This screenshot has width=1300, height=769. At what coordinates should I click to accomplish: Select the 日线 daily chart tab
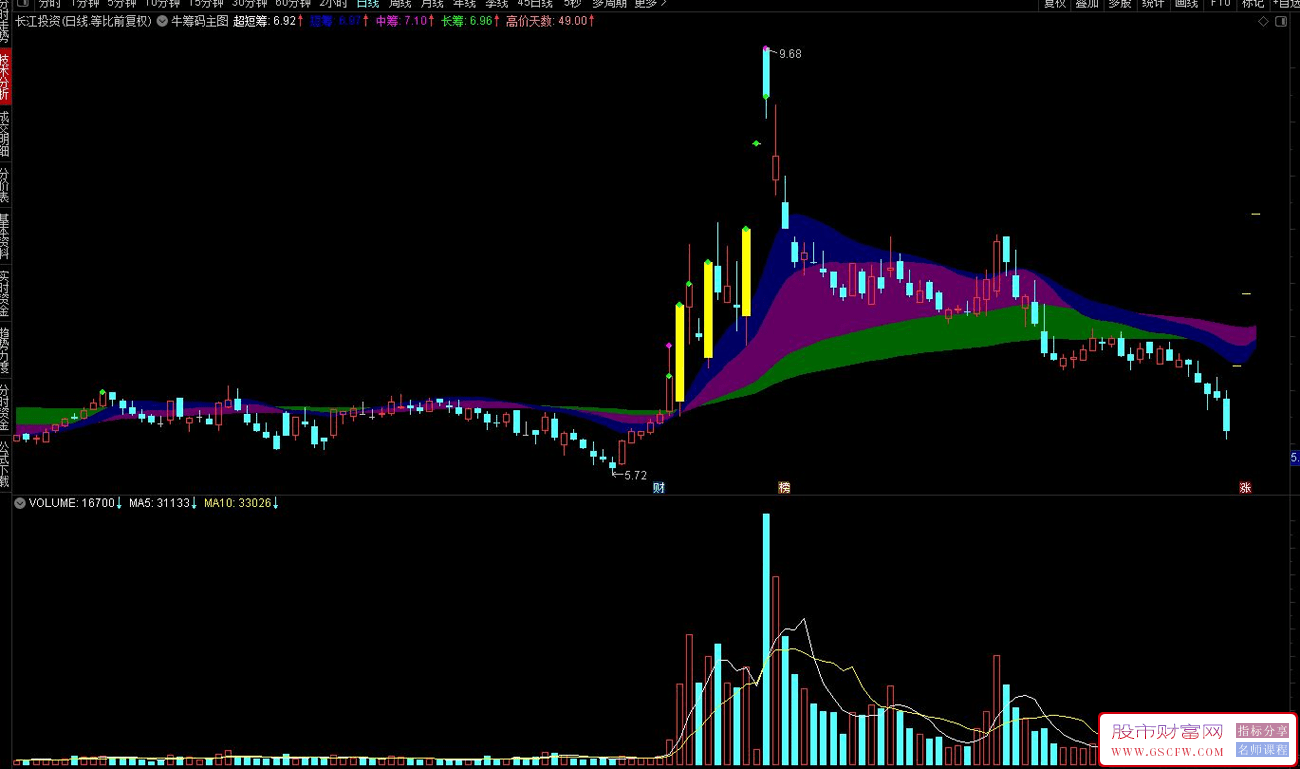[368, 3]
